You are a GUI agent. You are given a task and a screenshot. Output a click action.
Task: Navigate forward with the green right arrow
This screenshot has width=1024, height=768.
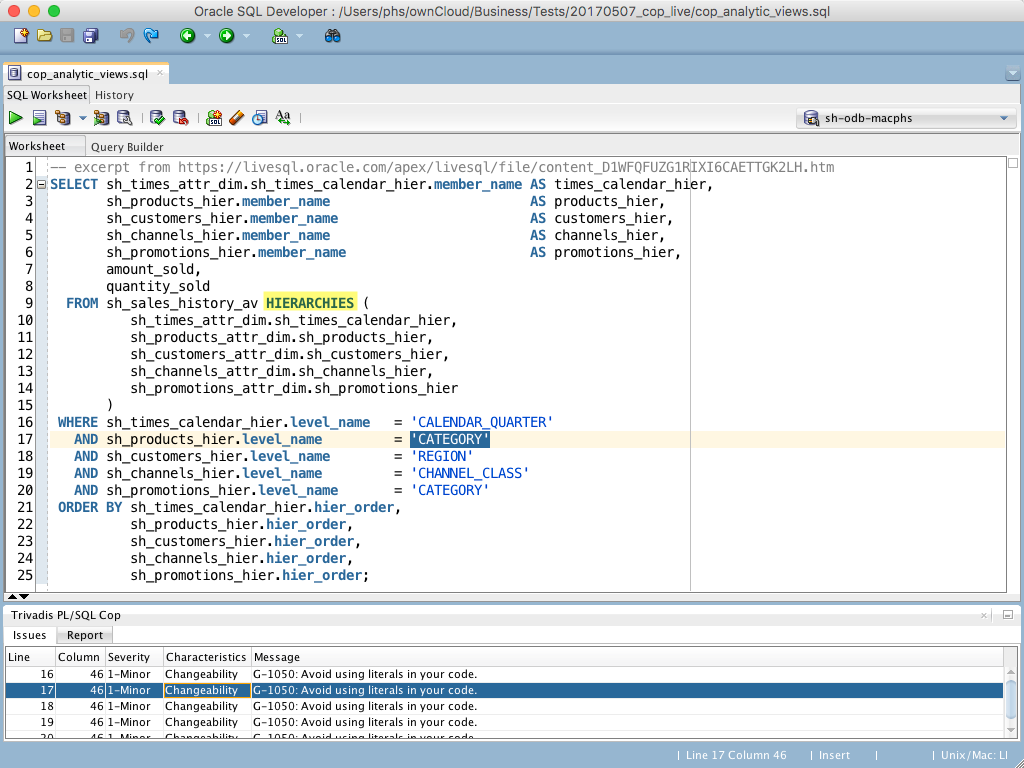[227, 36]
